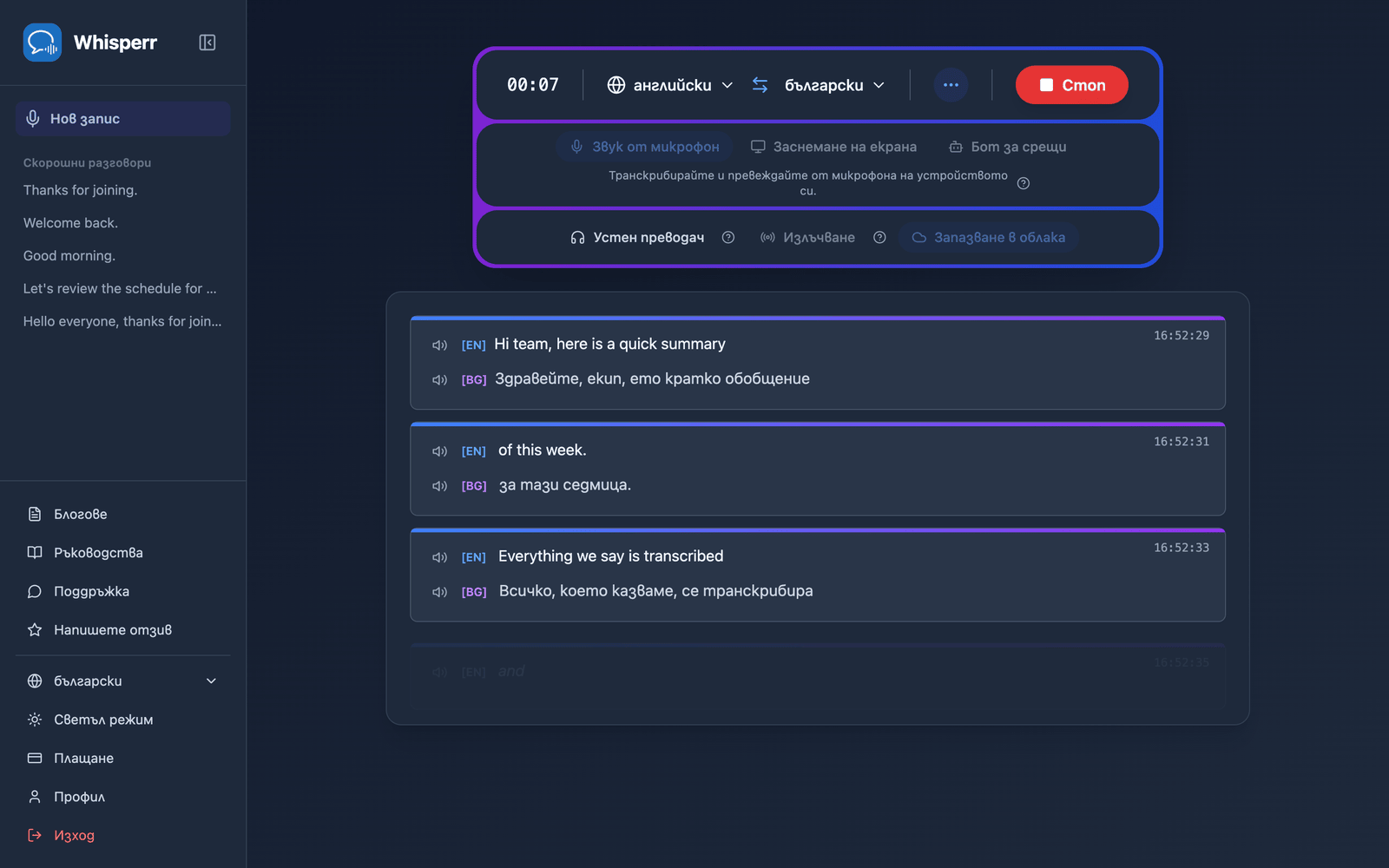The width and height of the screenshot is (1389, 868).
Task: Click the Скорошни разговори heading
Action: pos(87,162)
